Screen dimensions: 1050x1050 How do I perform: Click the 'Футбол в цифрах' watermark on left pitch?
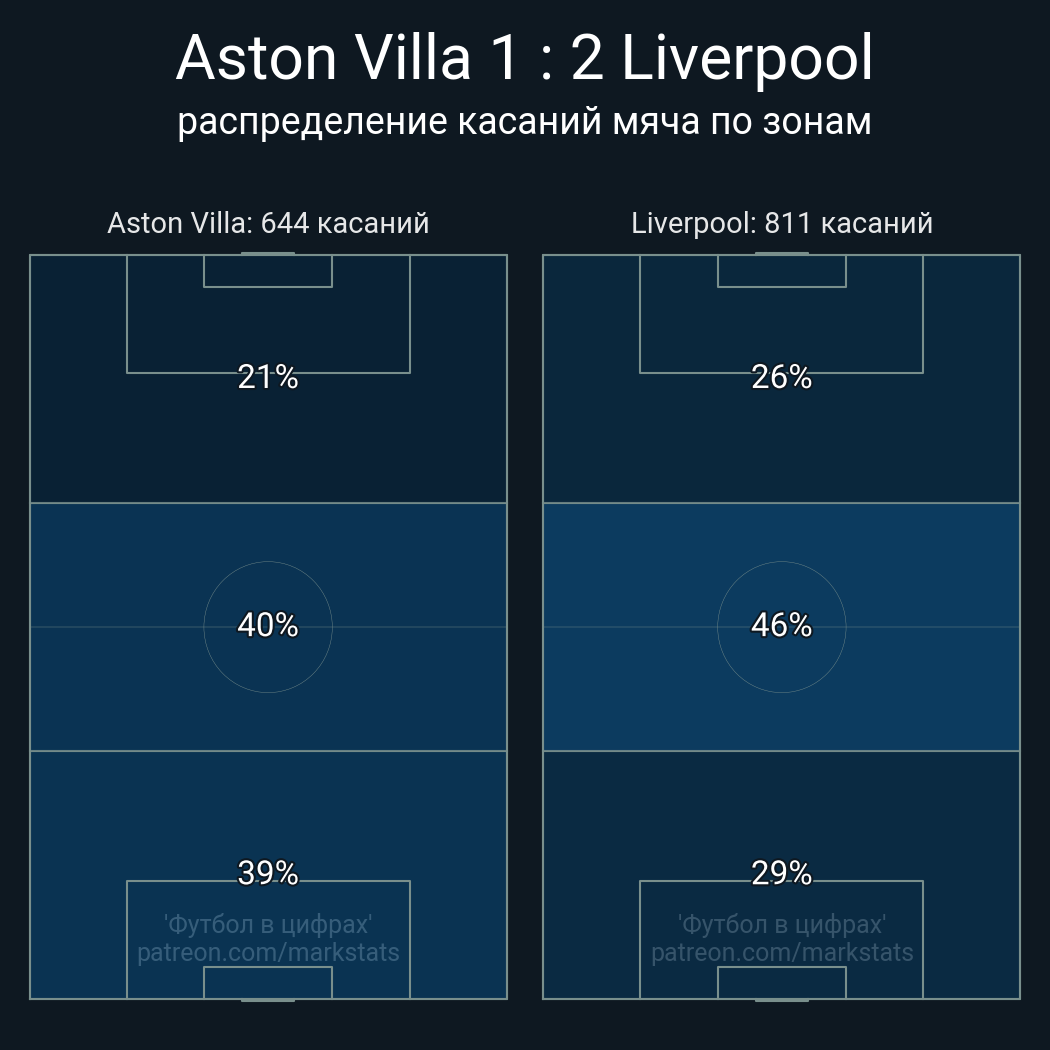[x=268, y=924]
